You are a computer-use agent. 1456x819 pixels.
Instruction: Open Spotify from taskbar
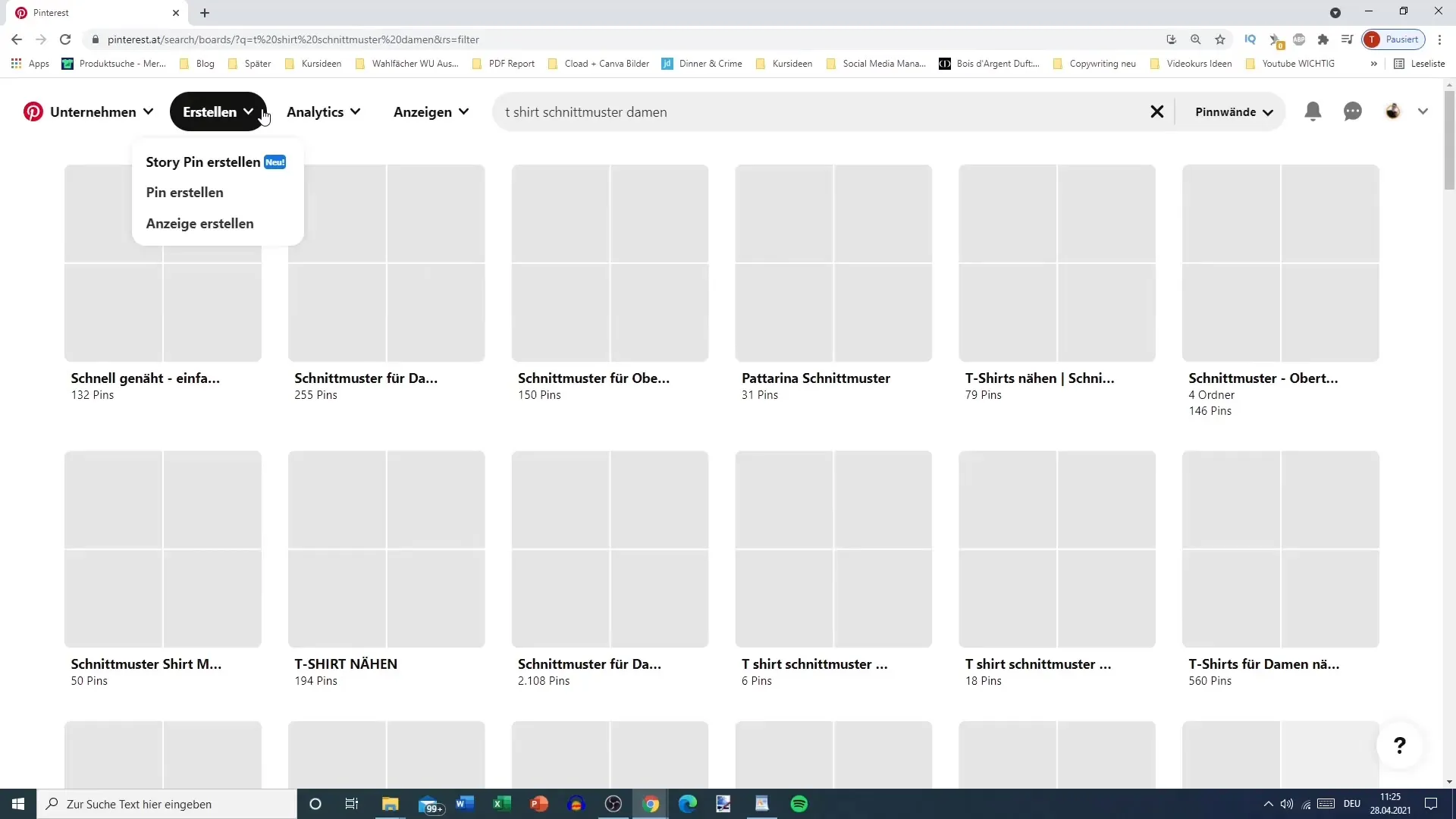pos(799,804)
